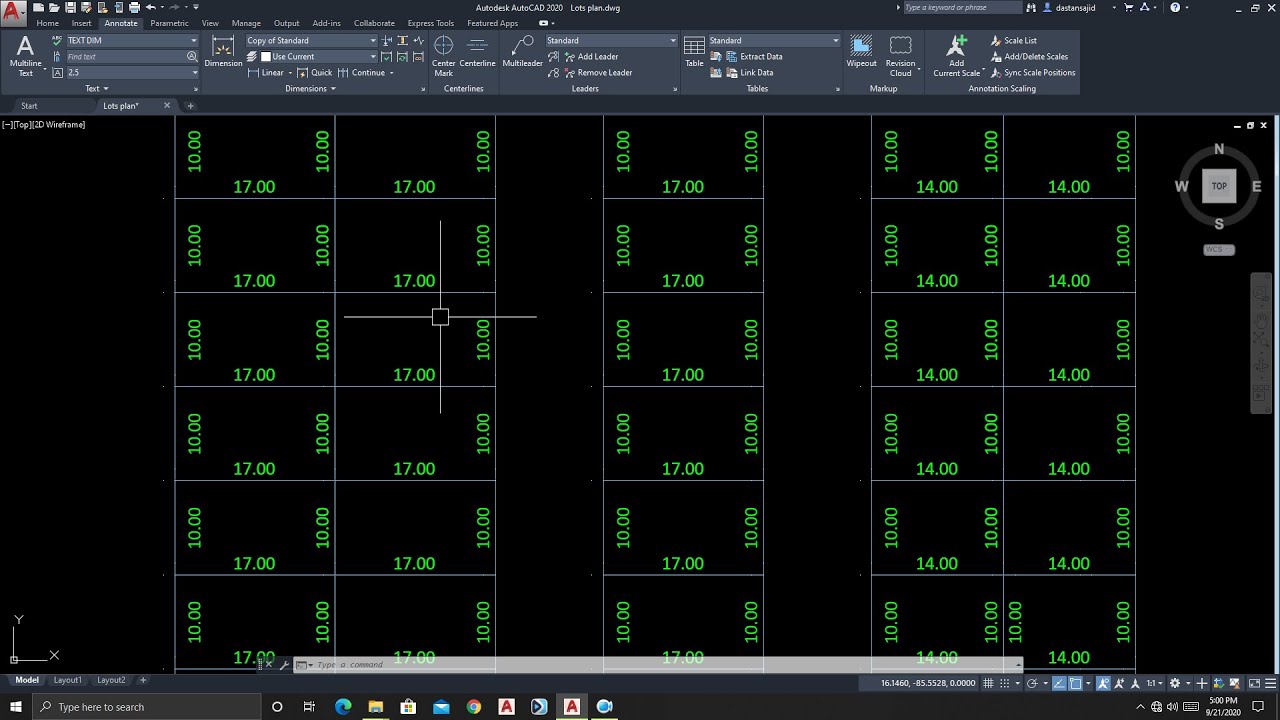Click the Help question mark icon
This screenshot has height=720, width=1280.
pyautogui.click(x=1175, y=7)
